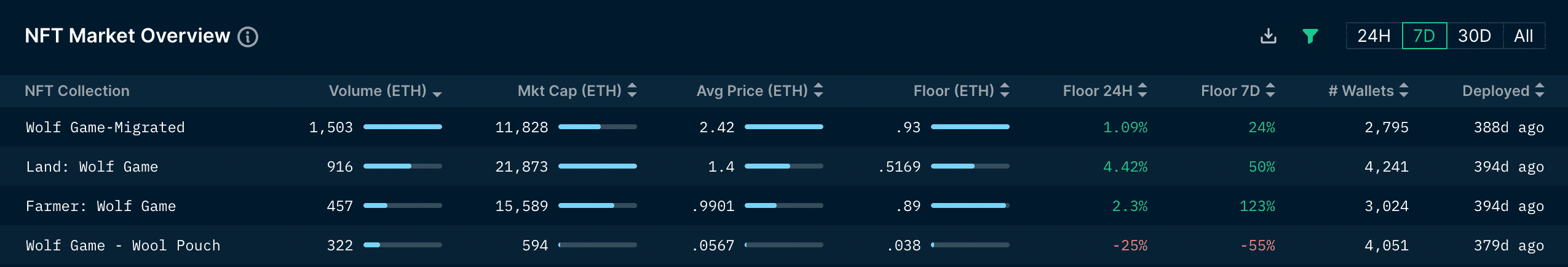
Task: Sort by Volume (ETH) arrow
Action: 437,92
